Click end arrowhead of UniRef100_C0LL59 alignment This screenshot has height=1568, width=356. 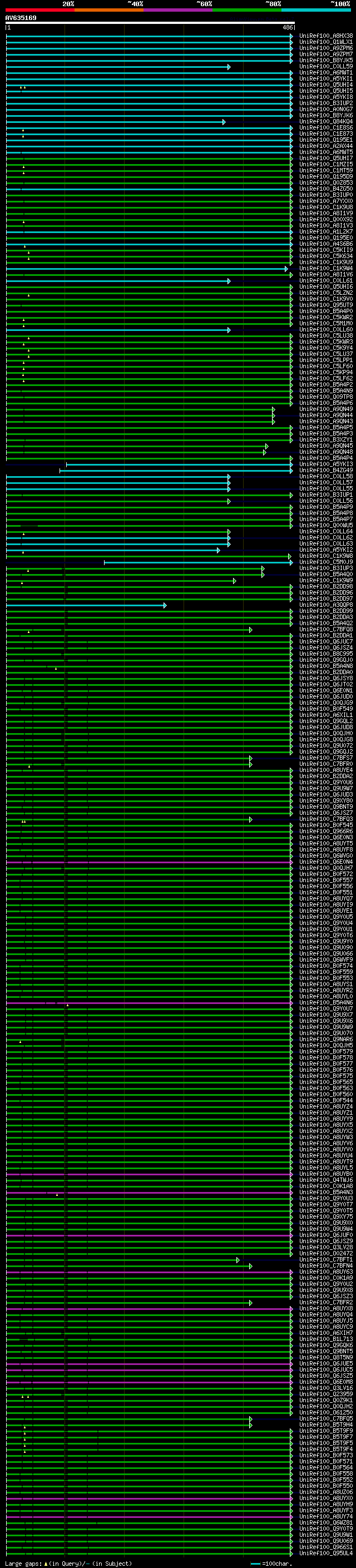click(229, 67)
